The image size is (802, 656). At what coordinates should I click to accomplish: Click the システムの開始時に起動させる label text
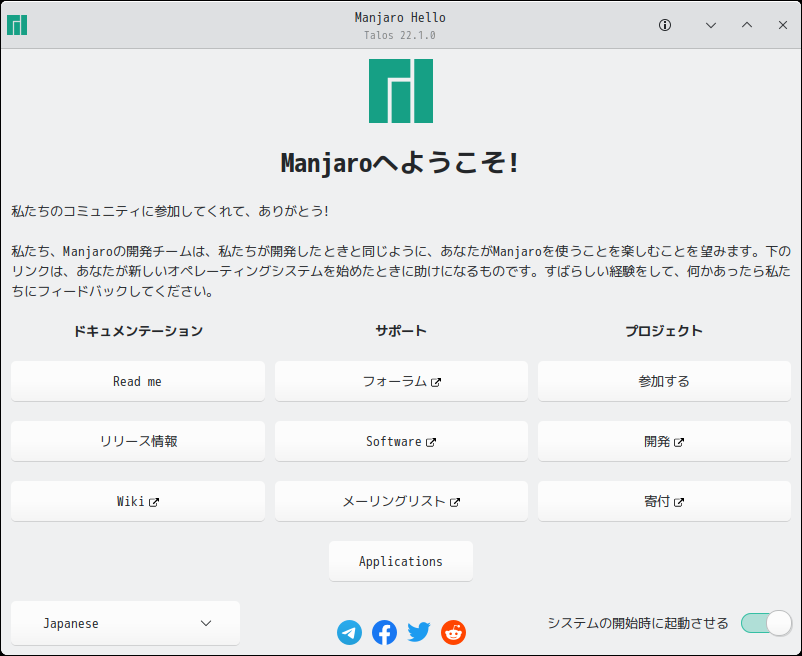(638, 623)
